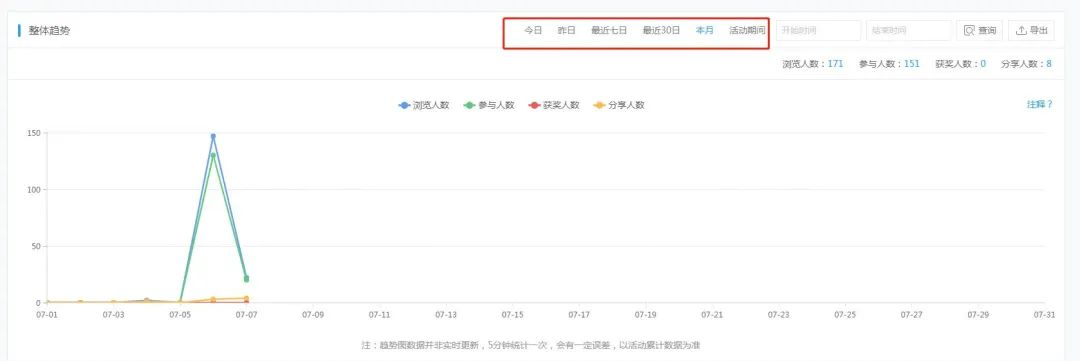Click the 浏览人数 total value 171

click(x=835, y=63)
